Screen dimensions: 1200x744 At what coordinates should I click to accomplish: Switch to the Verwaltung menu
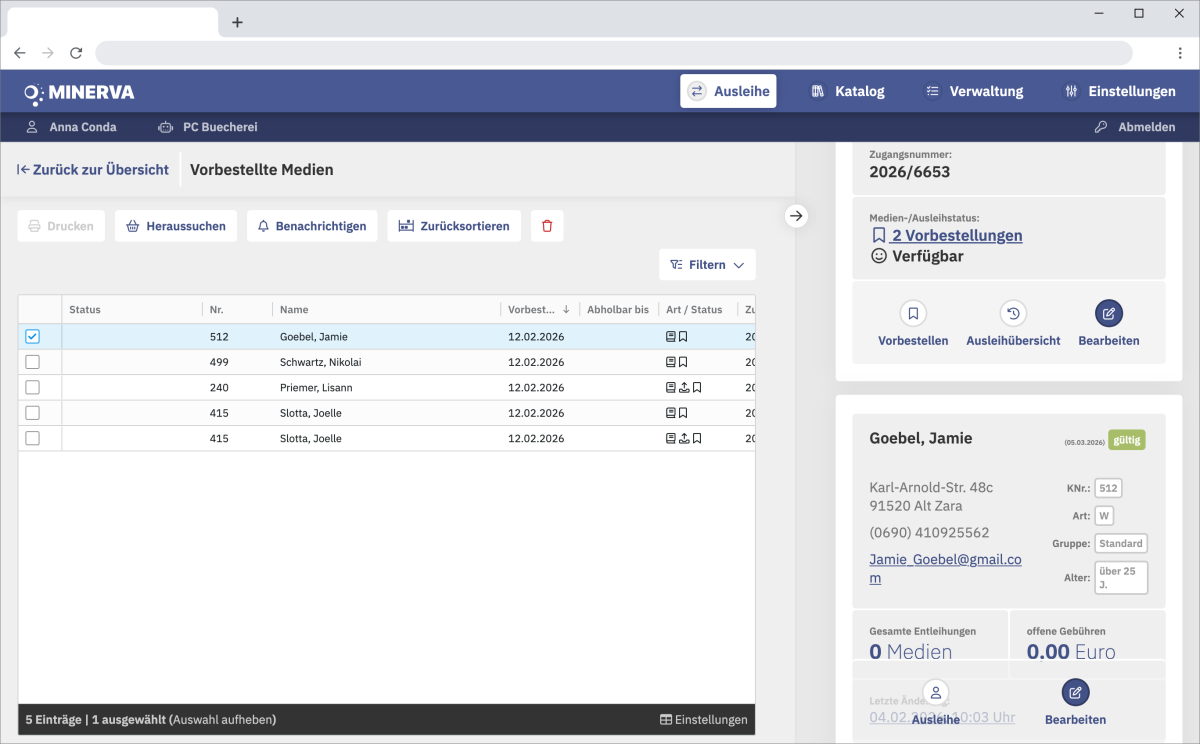point(973,91)
